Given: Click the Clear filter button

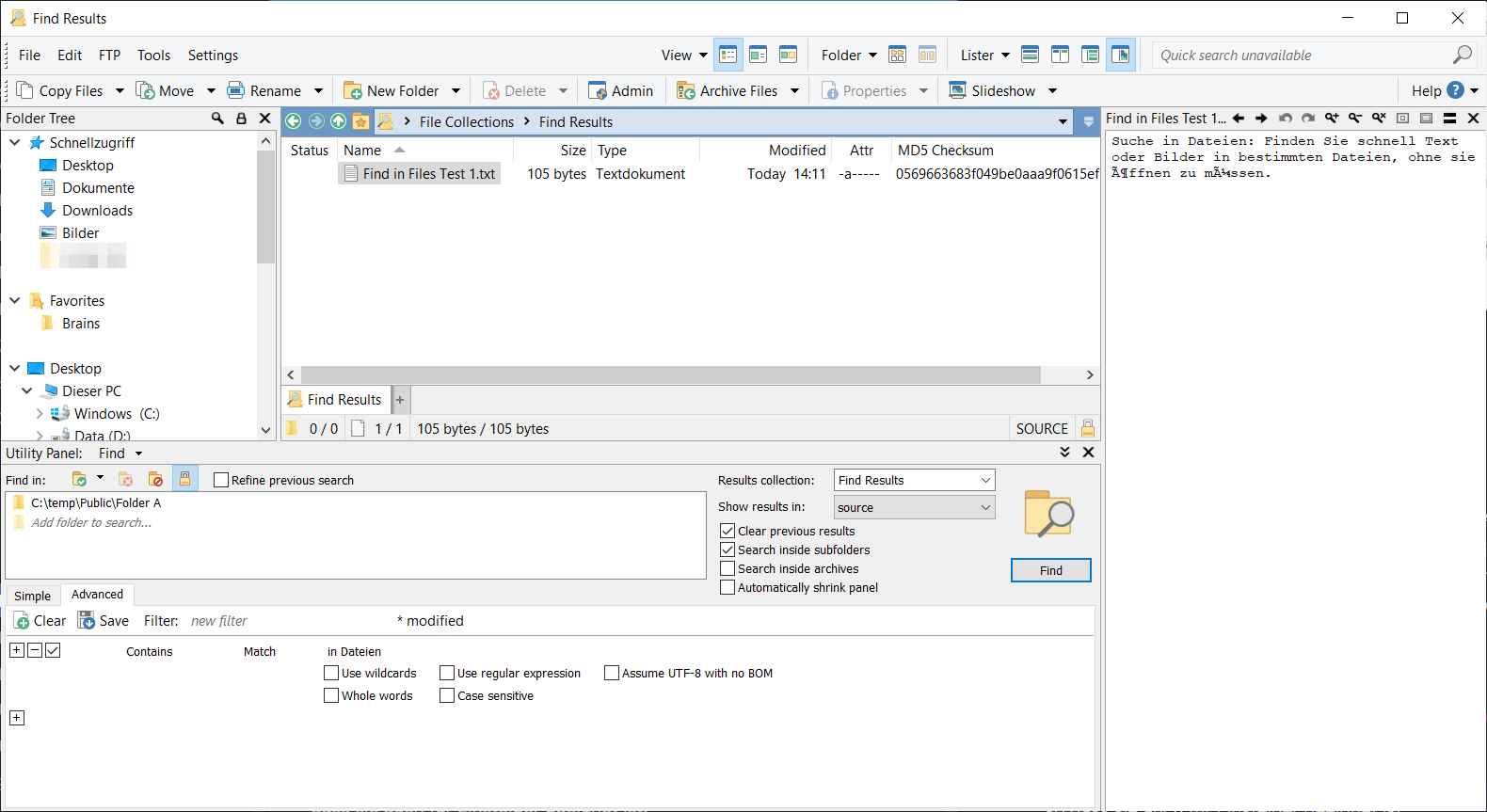Looking at the screenshot, I should tap(40, 621).
